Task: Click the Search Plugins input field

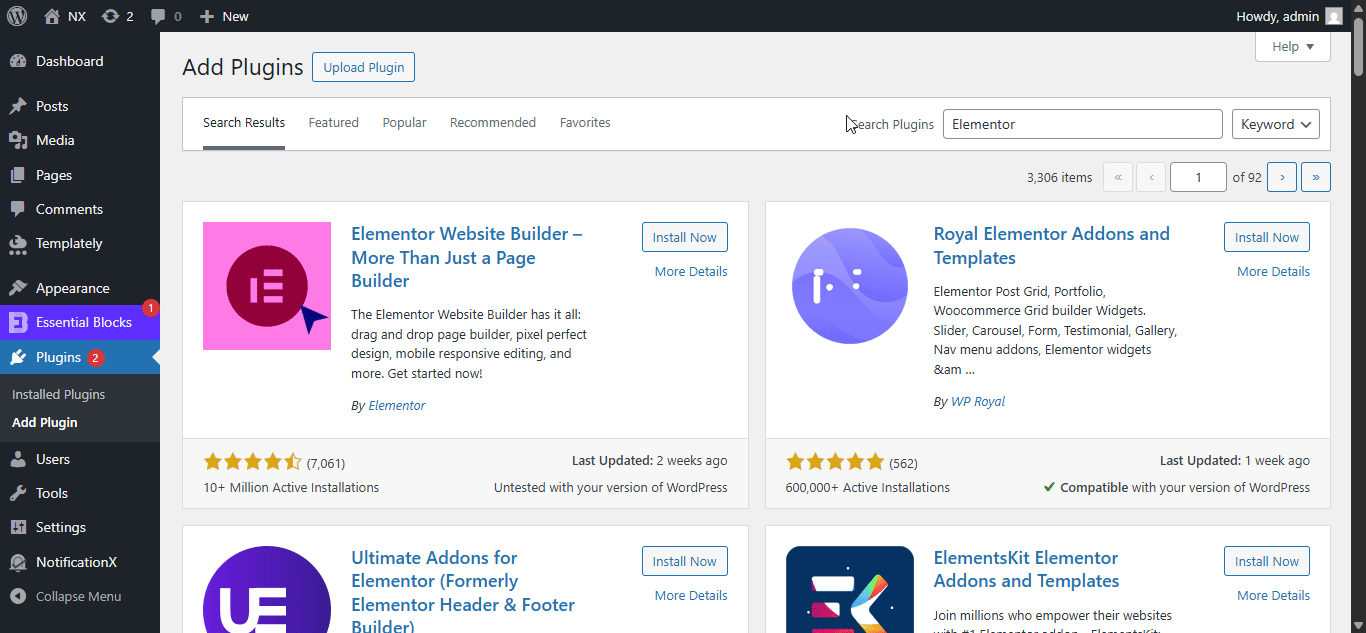Action: coord(1083,124)
